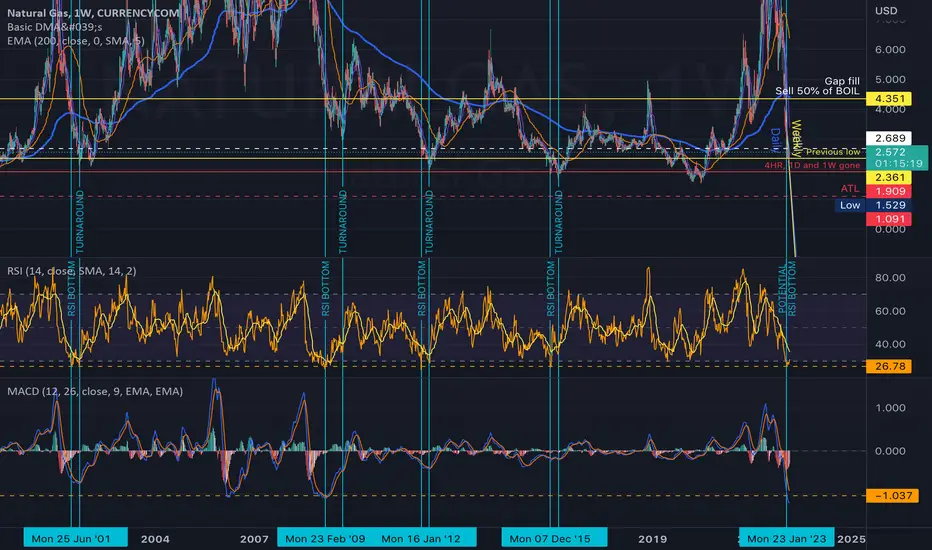Screen dimensions: 932x550
Task: Select the vertical blue Daily label
Action: point(775,140)
